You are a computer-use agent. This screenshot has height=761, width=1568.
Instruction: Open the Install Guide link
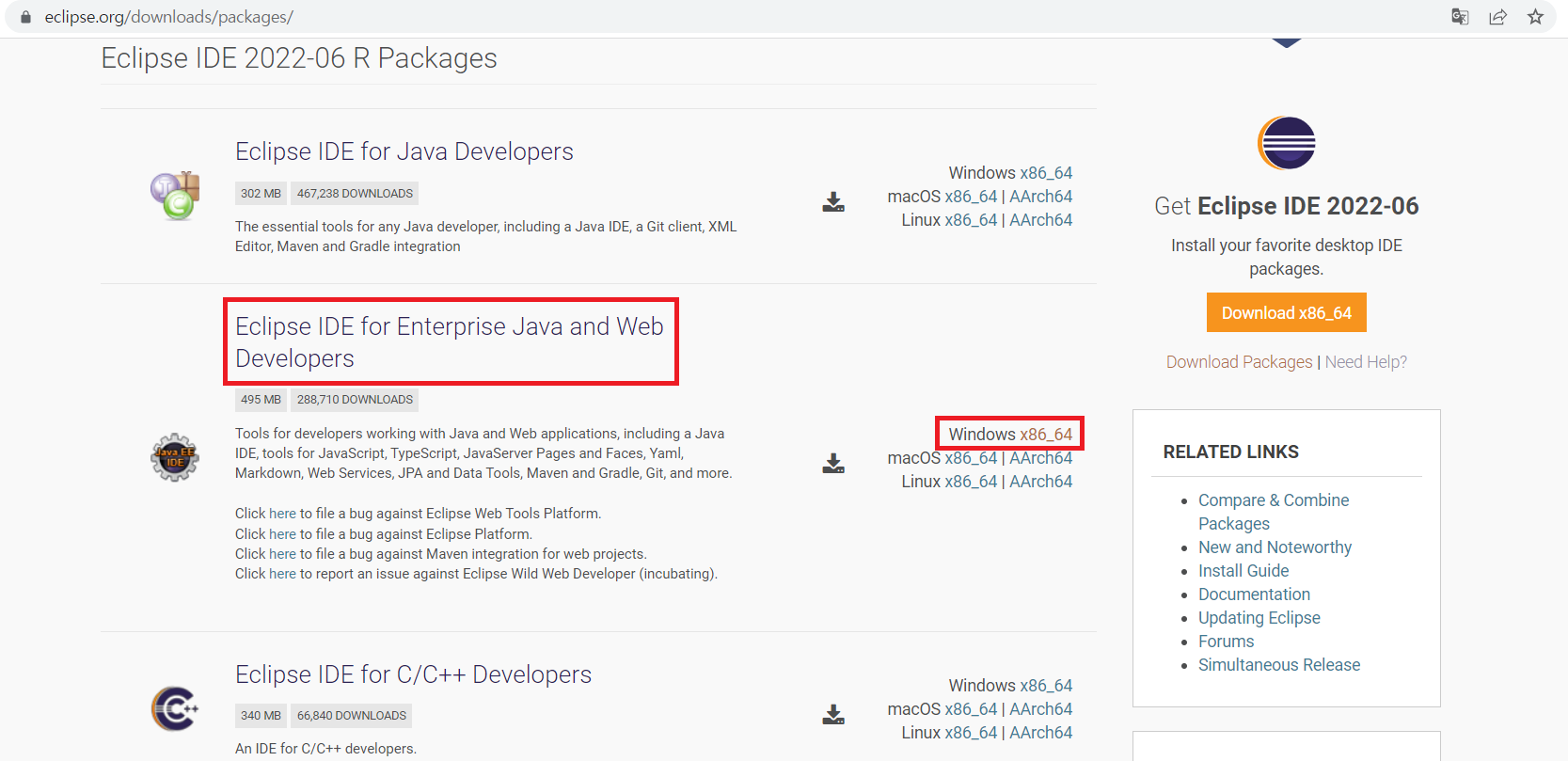tap(1243, 571)
